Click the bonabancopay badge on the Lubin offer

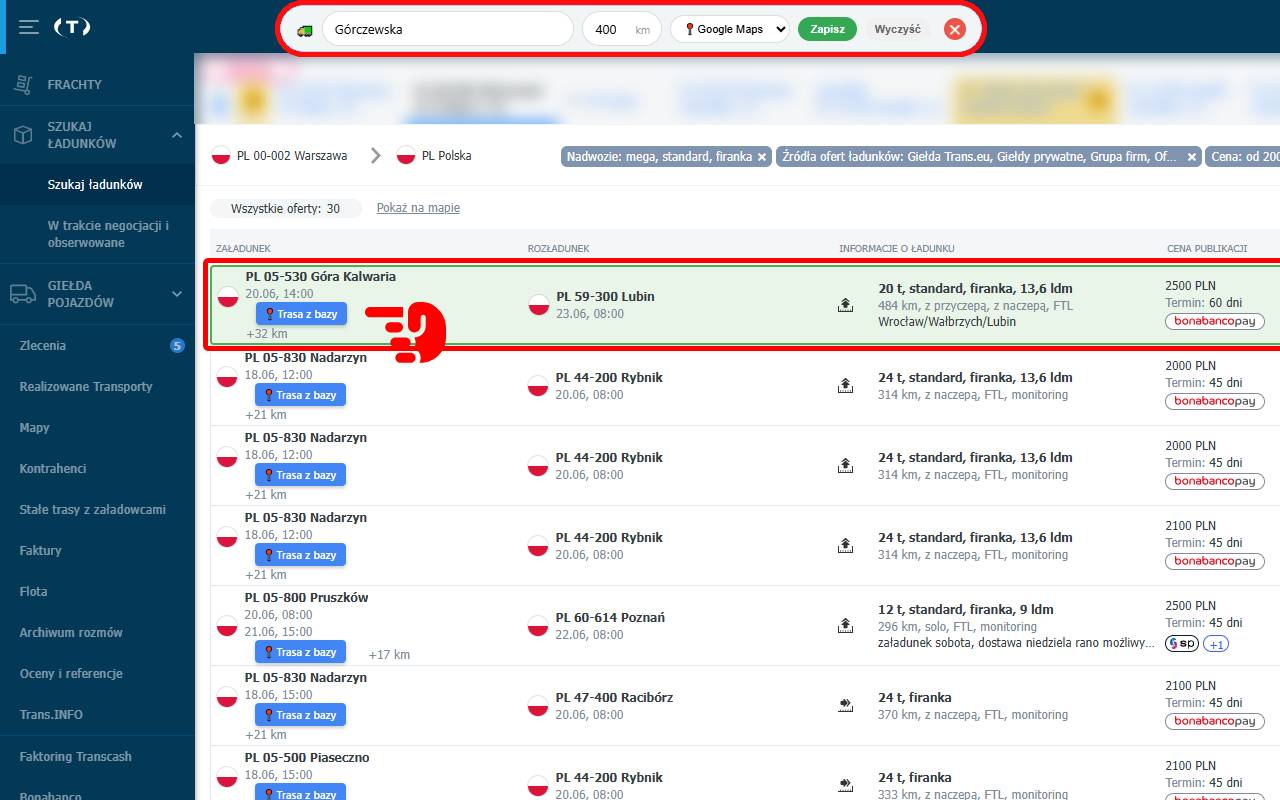pos(1214,321)
